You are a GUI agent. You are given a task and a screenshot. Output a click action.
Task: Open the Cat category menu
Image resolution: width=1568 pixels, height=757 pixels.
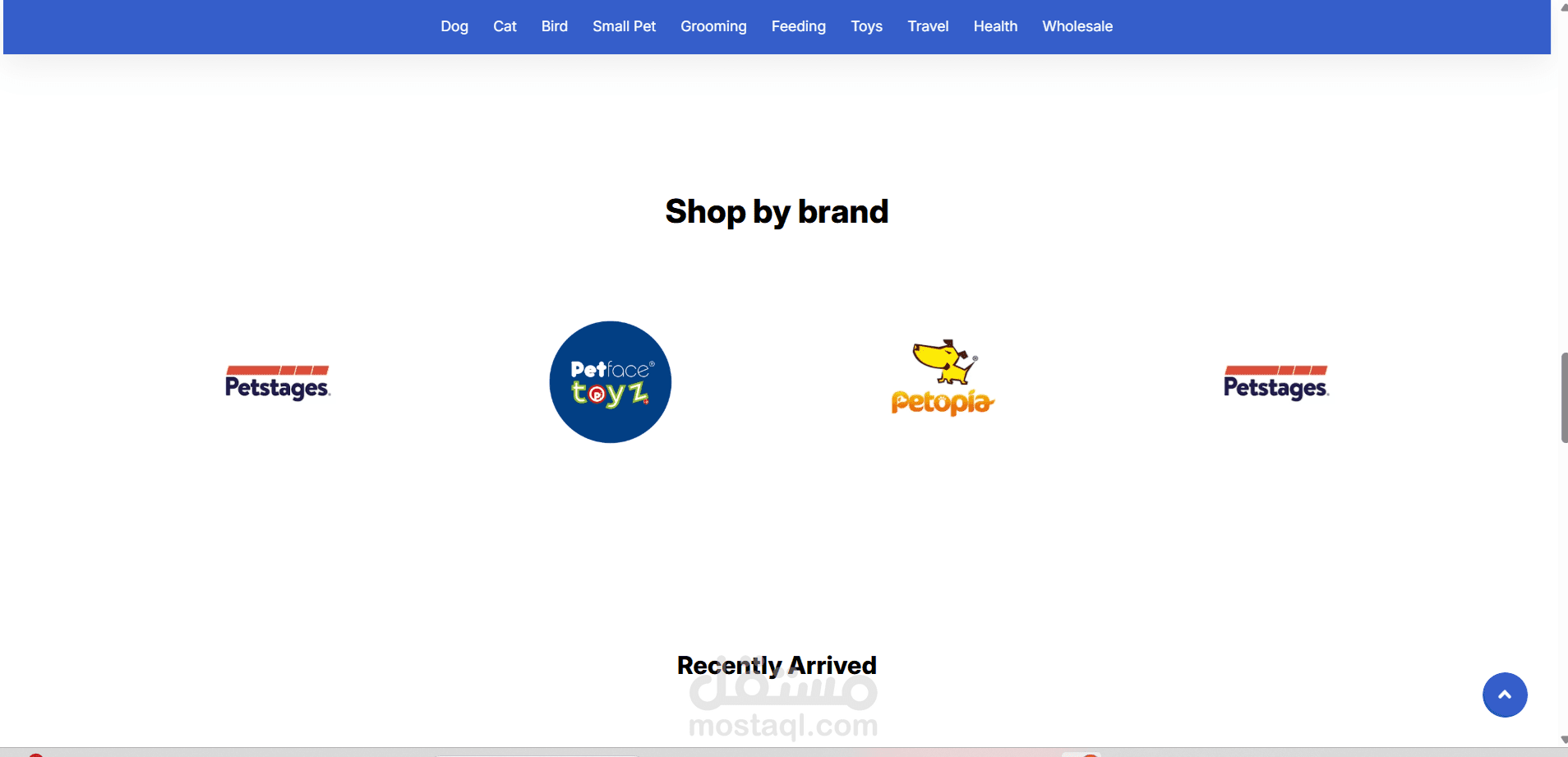[505, 26]
